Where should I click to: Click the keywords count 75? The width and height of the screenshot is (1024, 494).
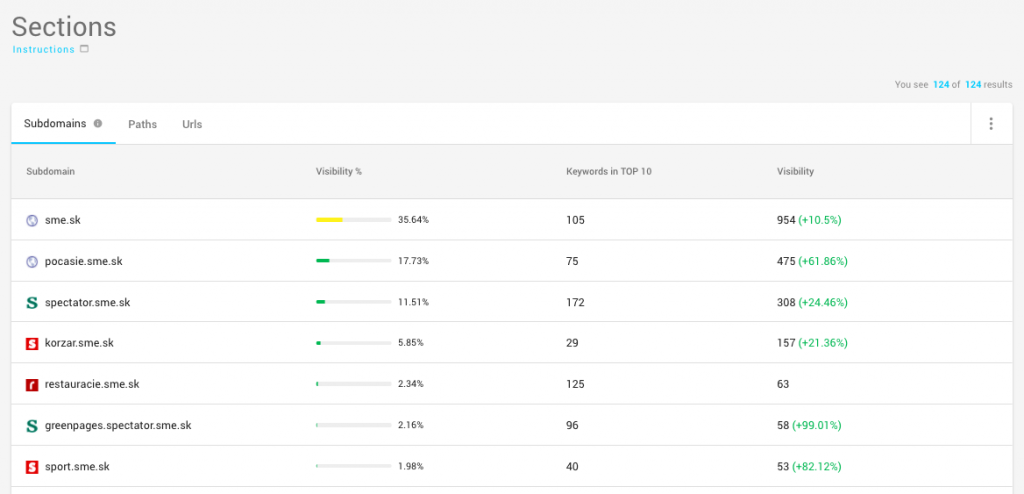pos(572,261)
